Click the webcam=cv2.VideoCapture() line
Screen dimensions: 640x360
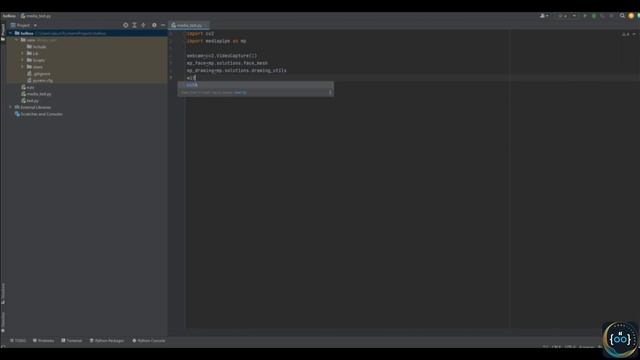coord(222,56)
